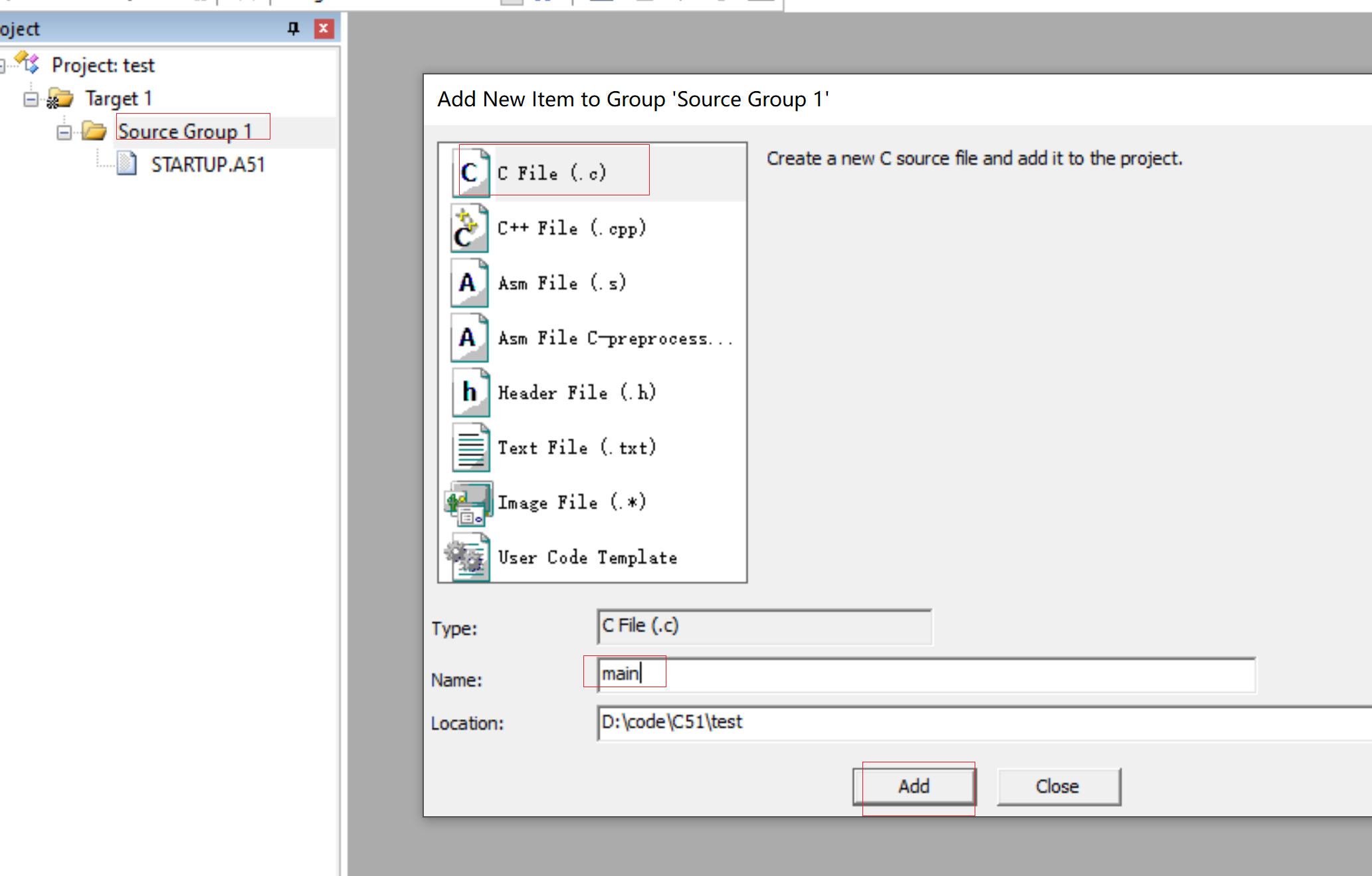This screenshot has width=1372, height=876.
Task: Choose the Text File (.txt) icon
Action: [x=470, y=447]
